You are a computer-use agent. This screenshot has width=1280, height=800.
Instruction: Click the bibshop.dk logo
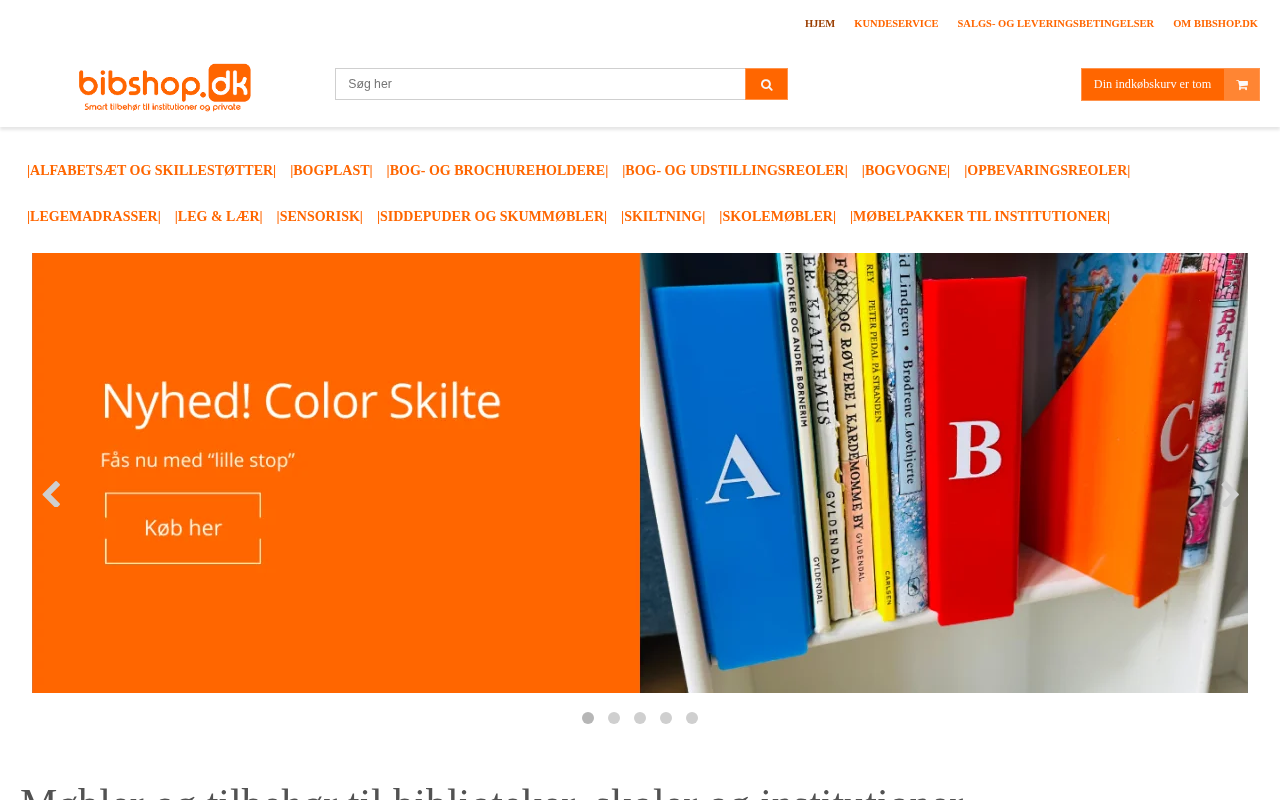click(x=165, y=87)
